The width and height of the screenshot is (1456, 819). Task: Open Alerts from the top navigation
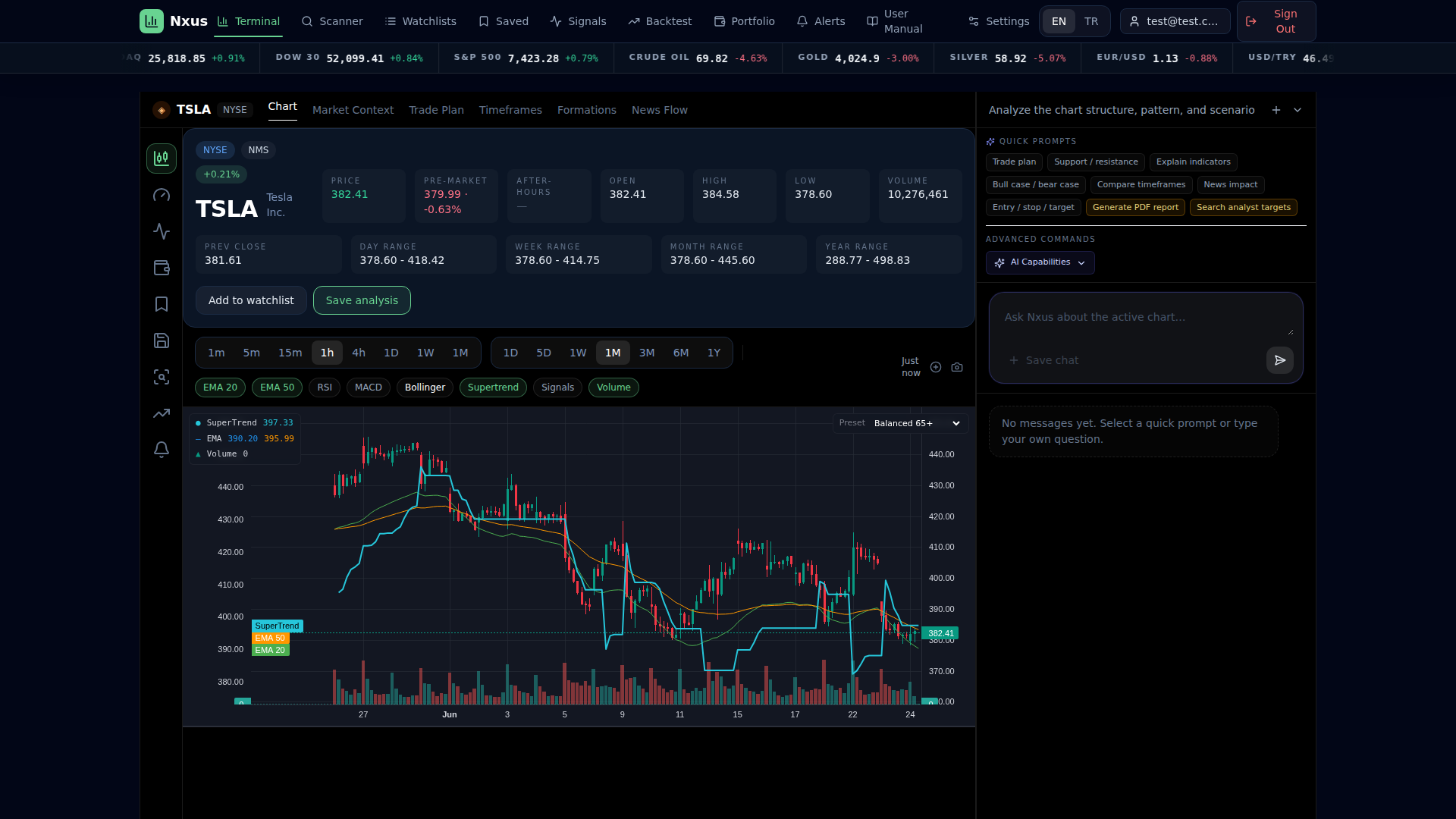[821, 21]
